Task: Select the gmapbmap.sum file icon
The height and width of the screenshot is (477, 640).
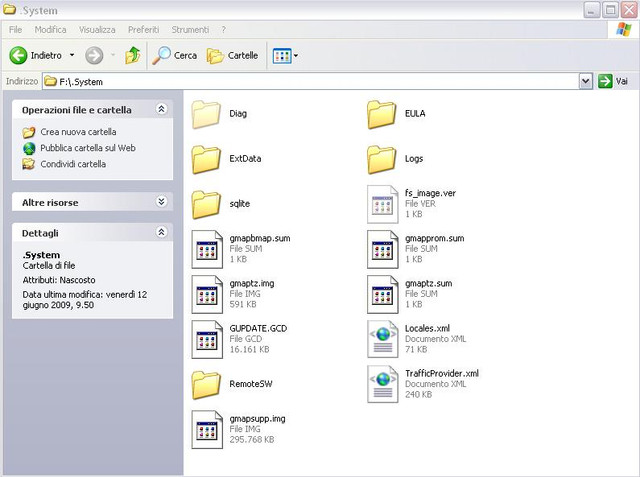Action: (207, 249)
